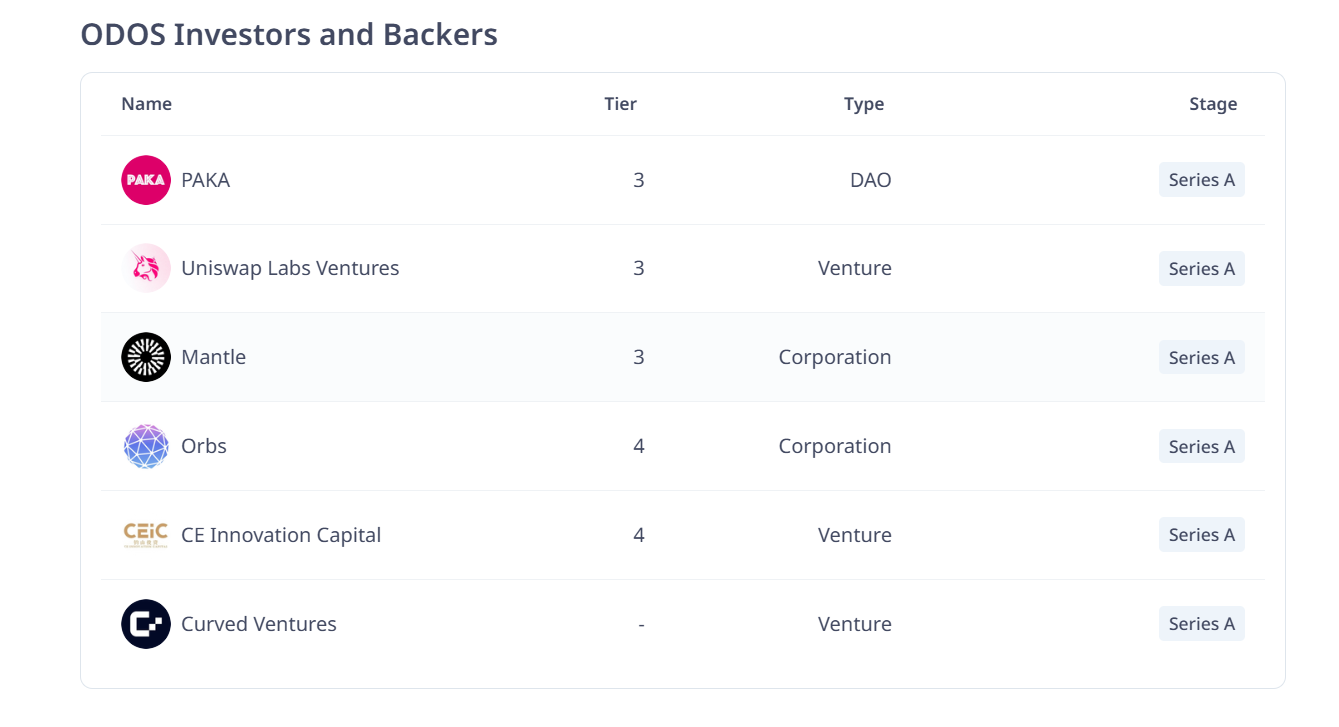Select the Series A badge for PAKA

pos(1201,180)
